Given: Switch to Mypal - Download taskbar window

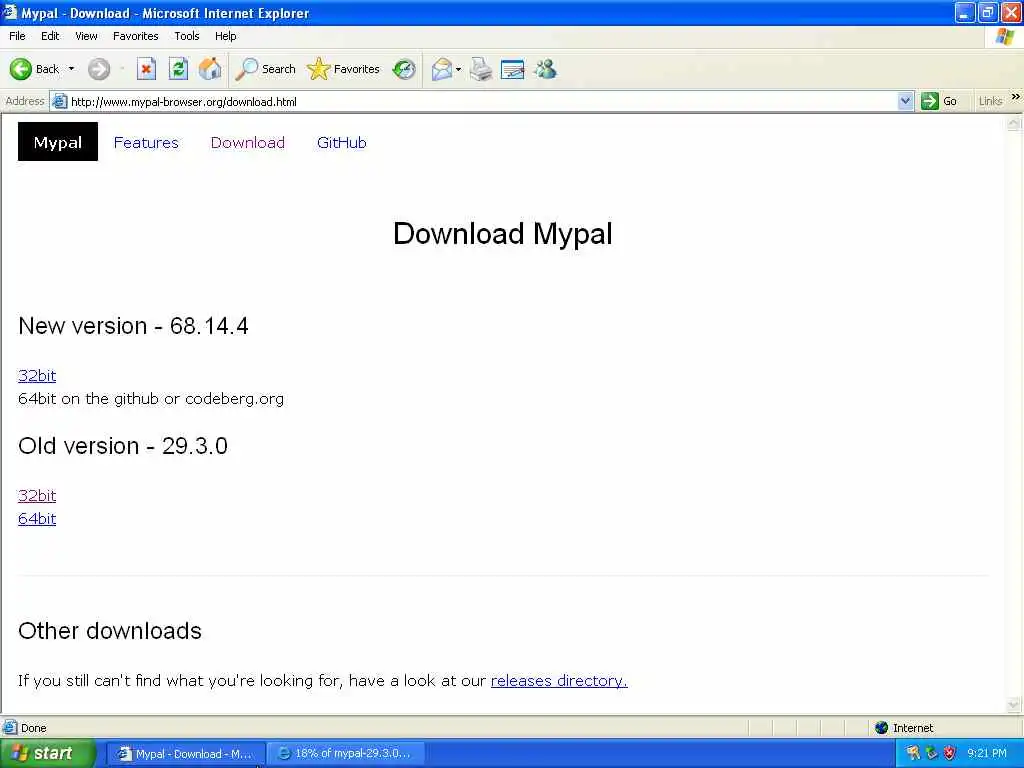Looking at the screenshot, I should [x=185, y=754].
